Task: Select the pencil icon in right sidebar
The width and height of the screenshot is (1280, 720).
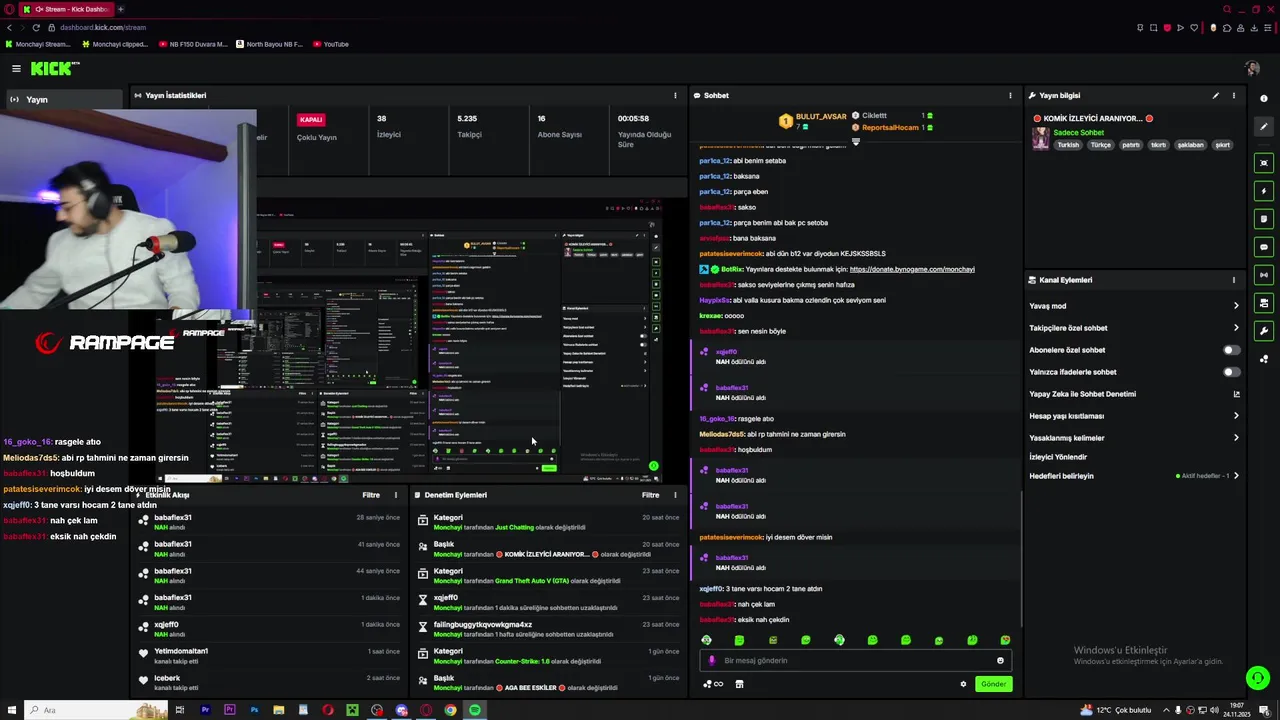Action: point(1264,127)
